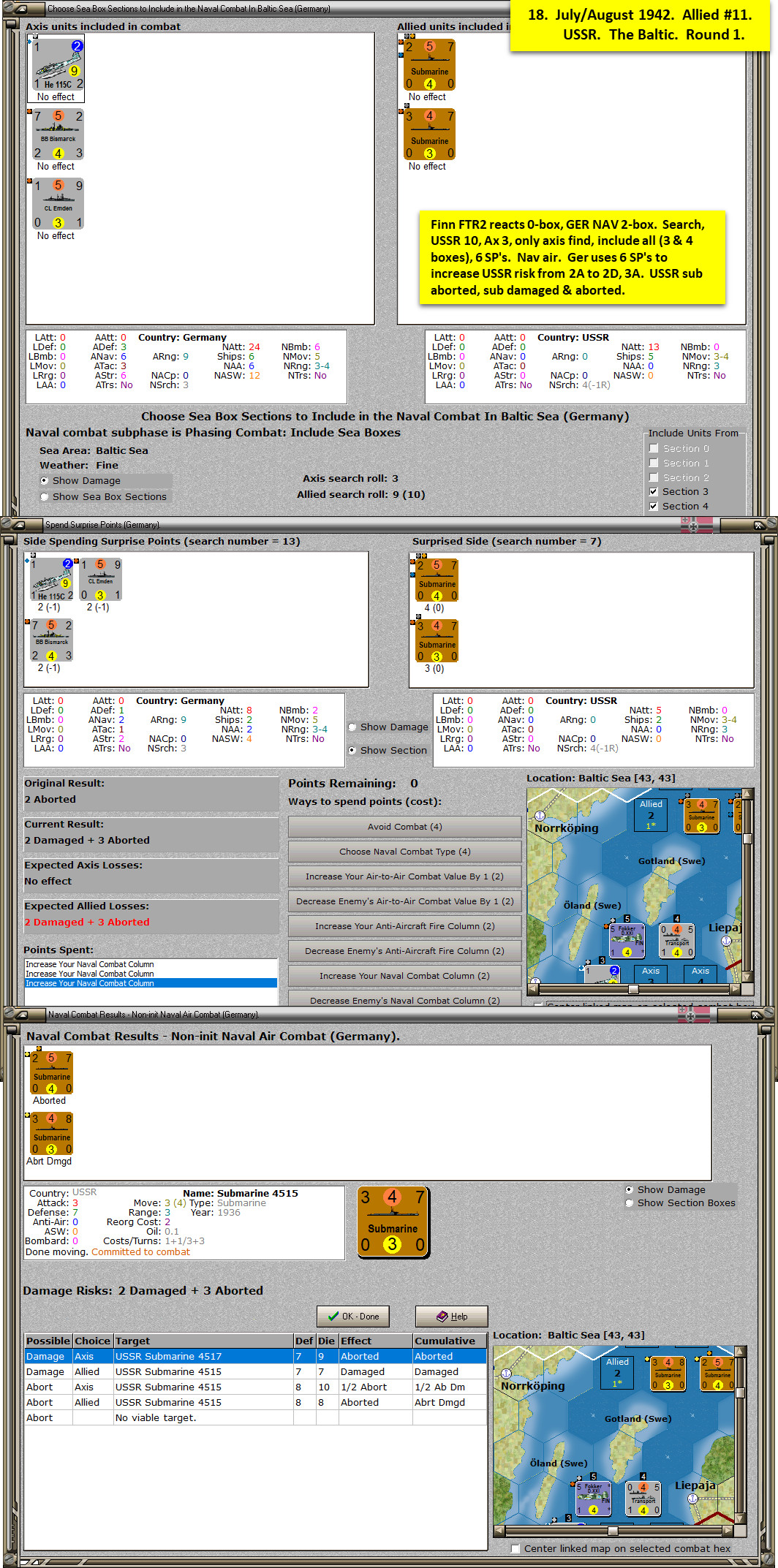Image resolution: width=778 pixels, height=1568 pixels.
Task: Select top Allied Submarine counter with 2-5-7 values
Action: pos(430,65)
